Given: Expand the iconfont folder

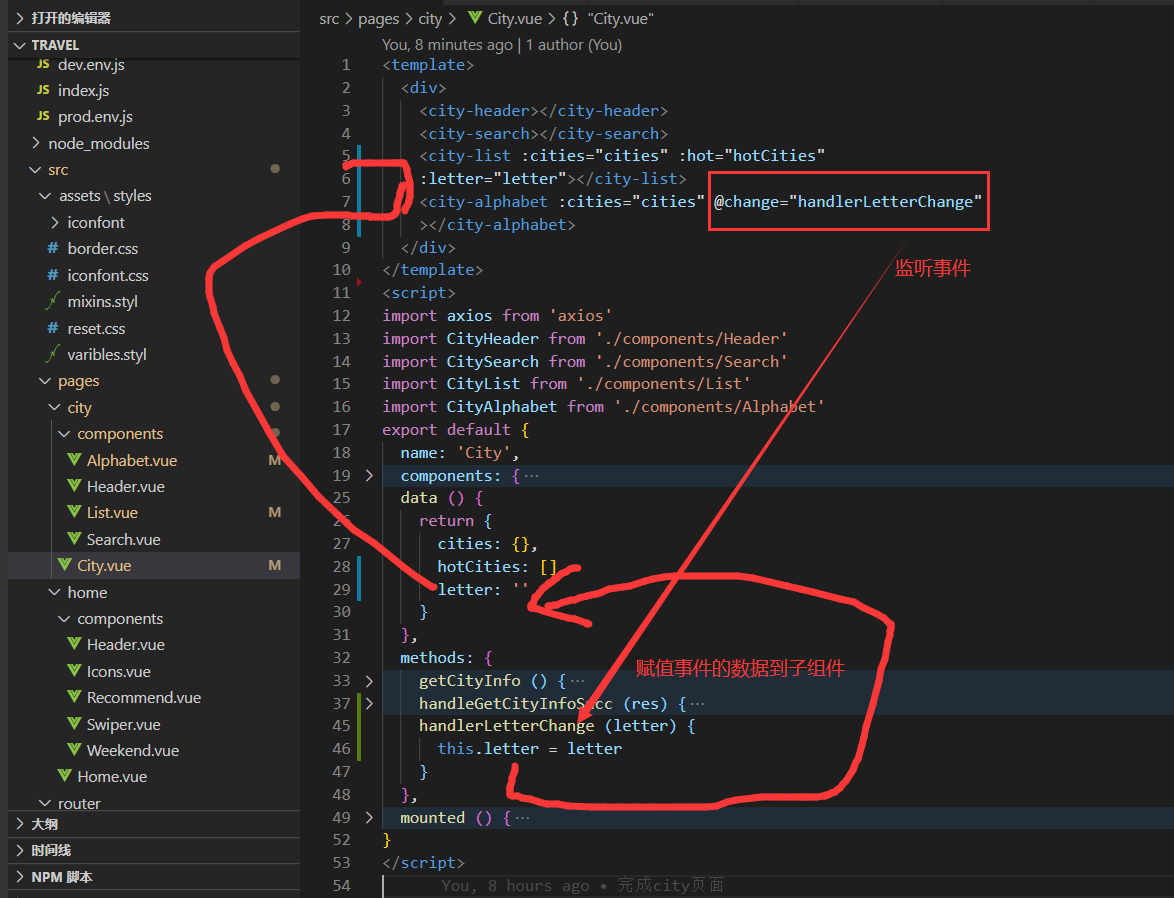Looking at the screenshot, I should coord(55,222).
